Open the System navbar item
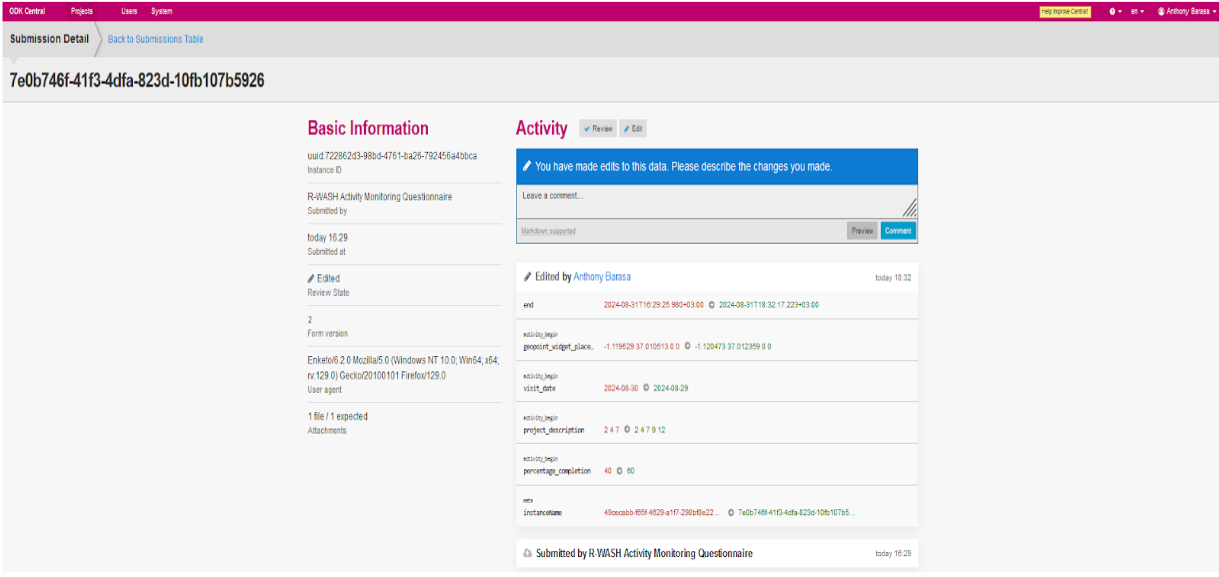1219x577 pixels. pos(161,11)
